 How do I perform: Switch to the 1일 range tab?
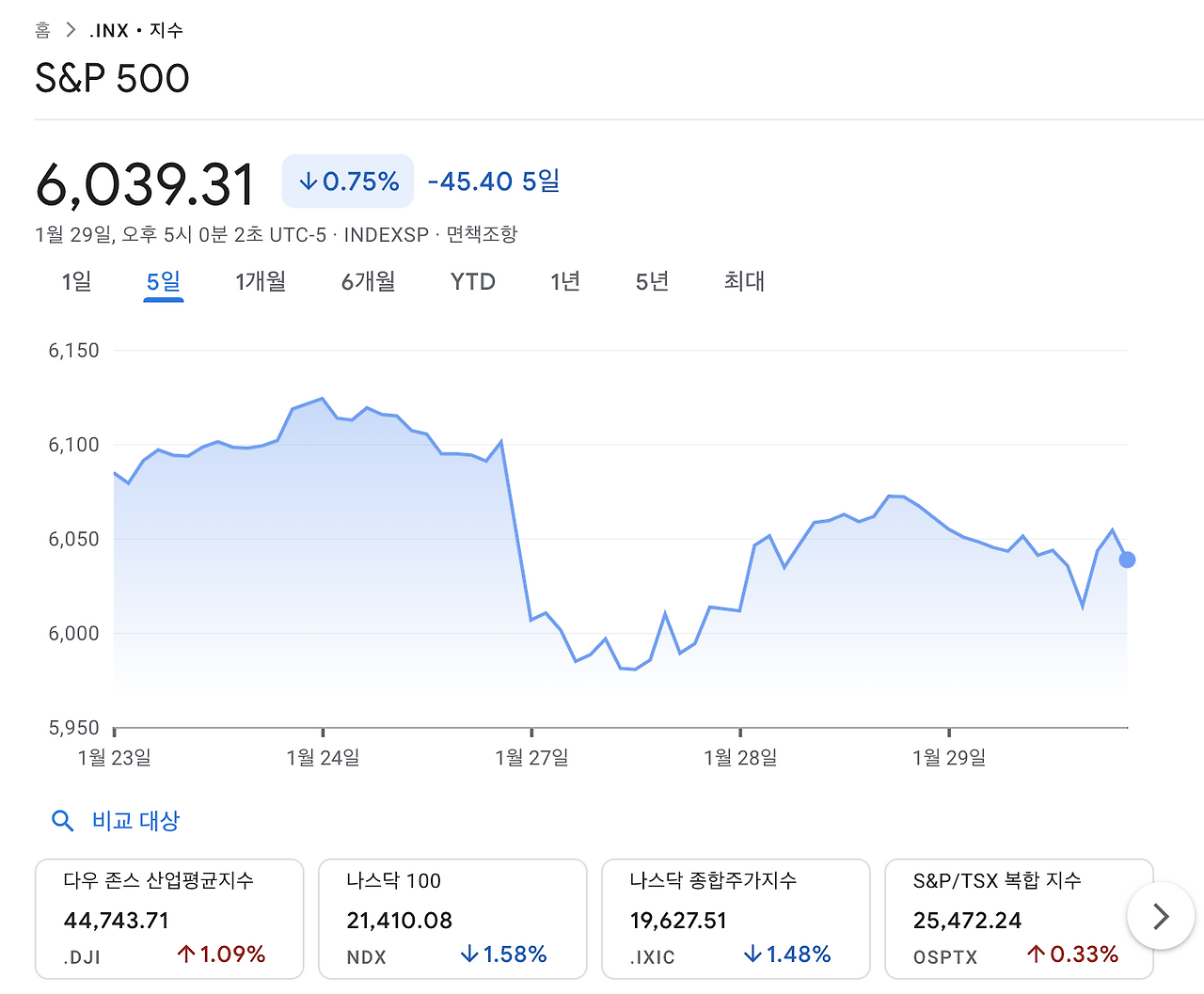point(76,281)
